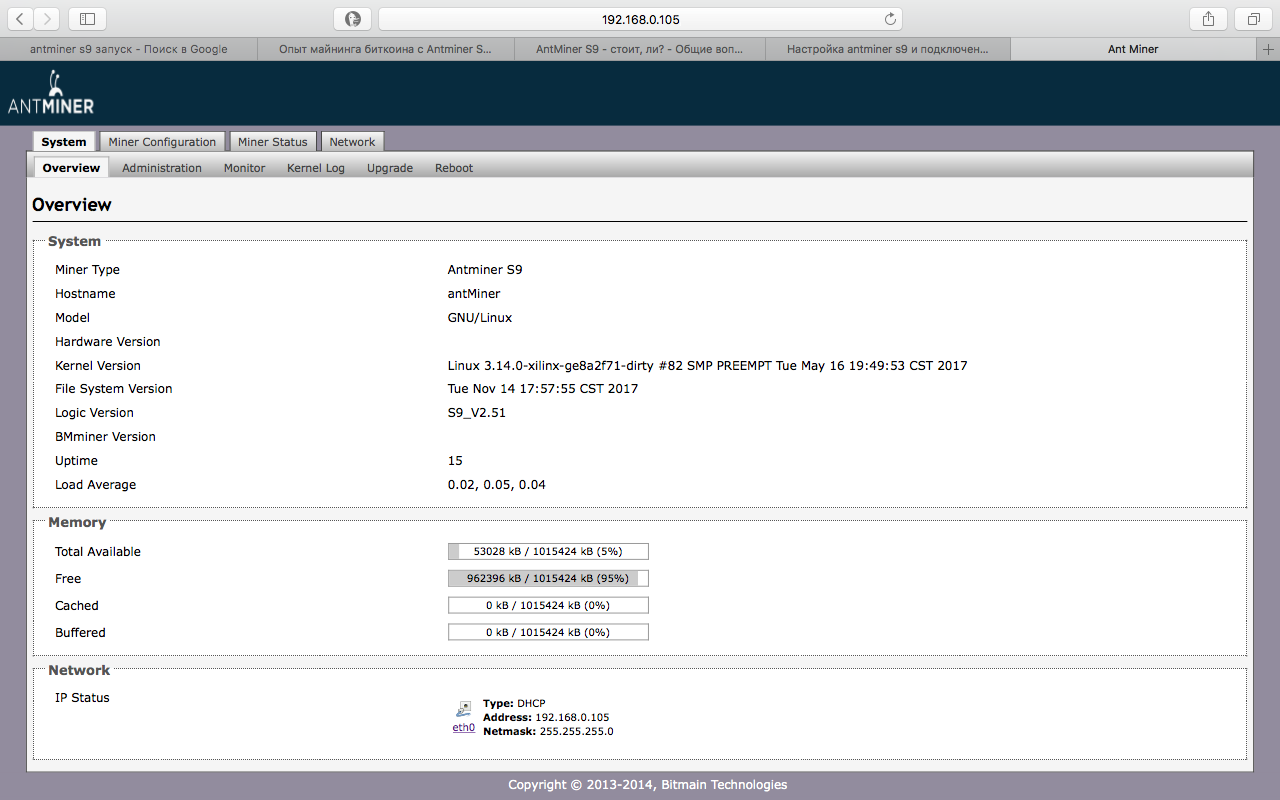Click the reload page icon in address bar
Viewport: 1280px width, 800px height.
pyautogui.click(x=890, y=19)
